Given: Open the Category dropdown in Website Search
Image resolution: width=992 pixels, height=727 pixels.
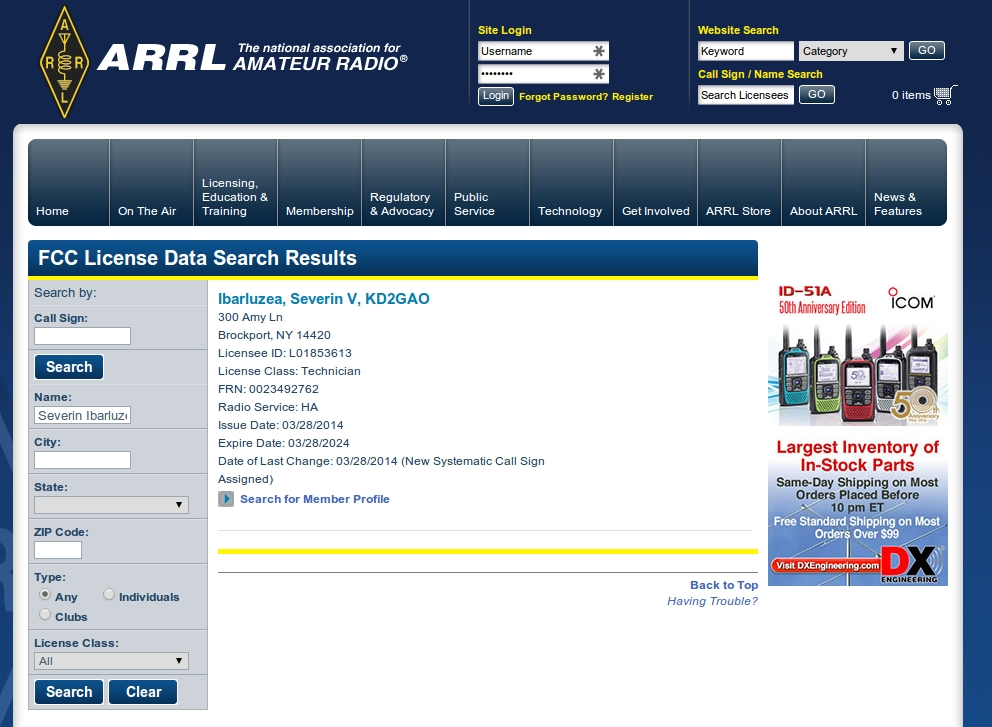Looking at the screenshot, I should [850, 51].
